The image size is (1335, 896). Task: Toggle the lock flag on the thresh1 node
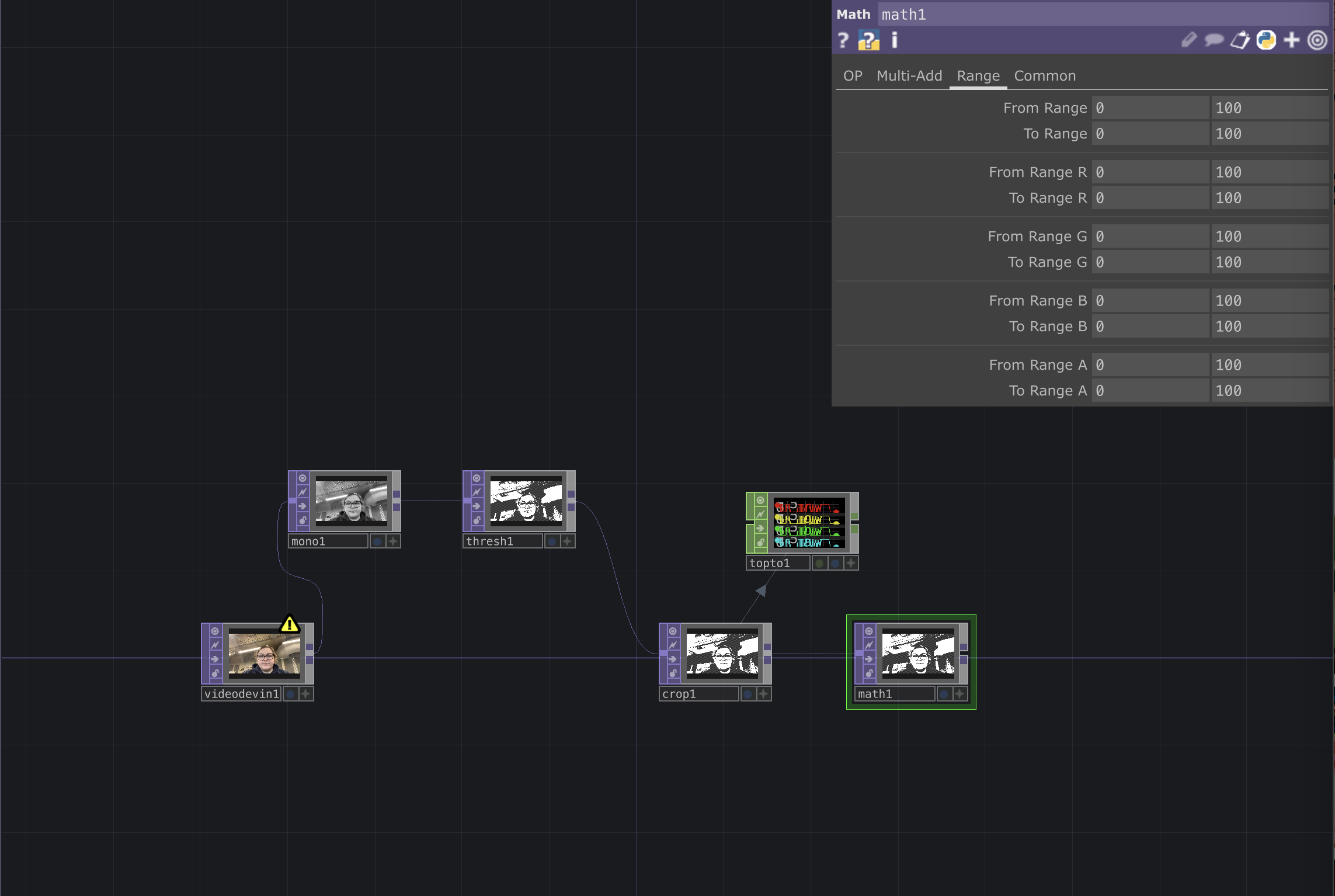[477, 520]
